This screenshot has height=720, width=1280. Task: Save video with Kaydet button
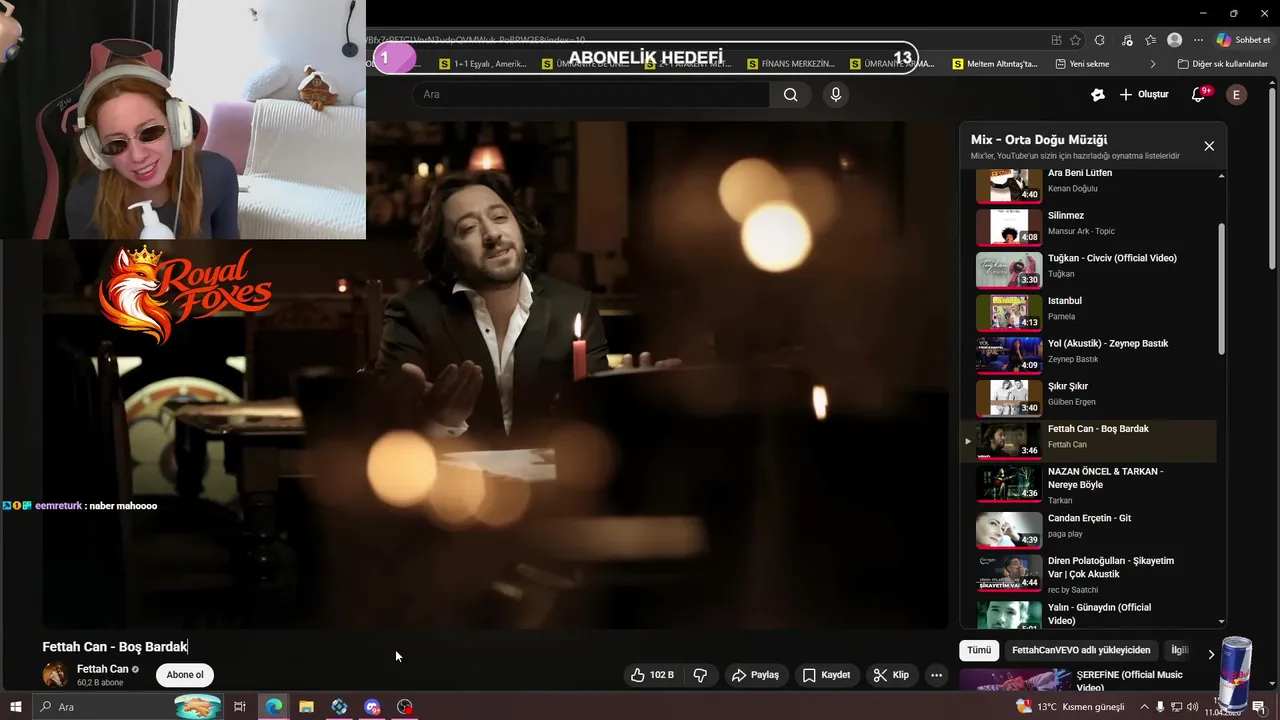click(827, 675)
